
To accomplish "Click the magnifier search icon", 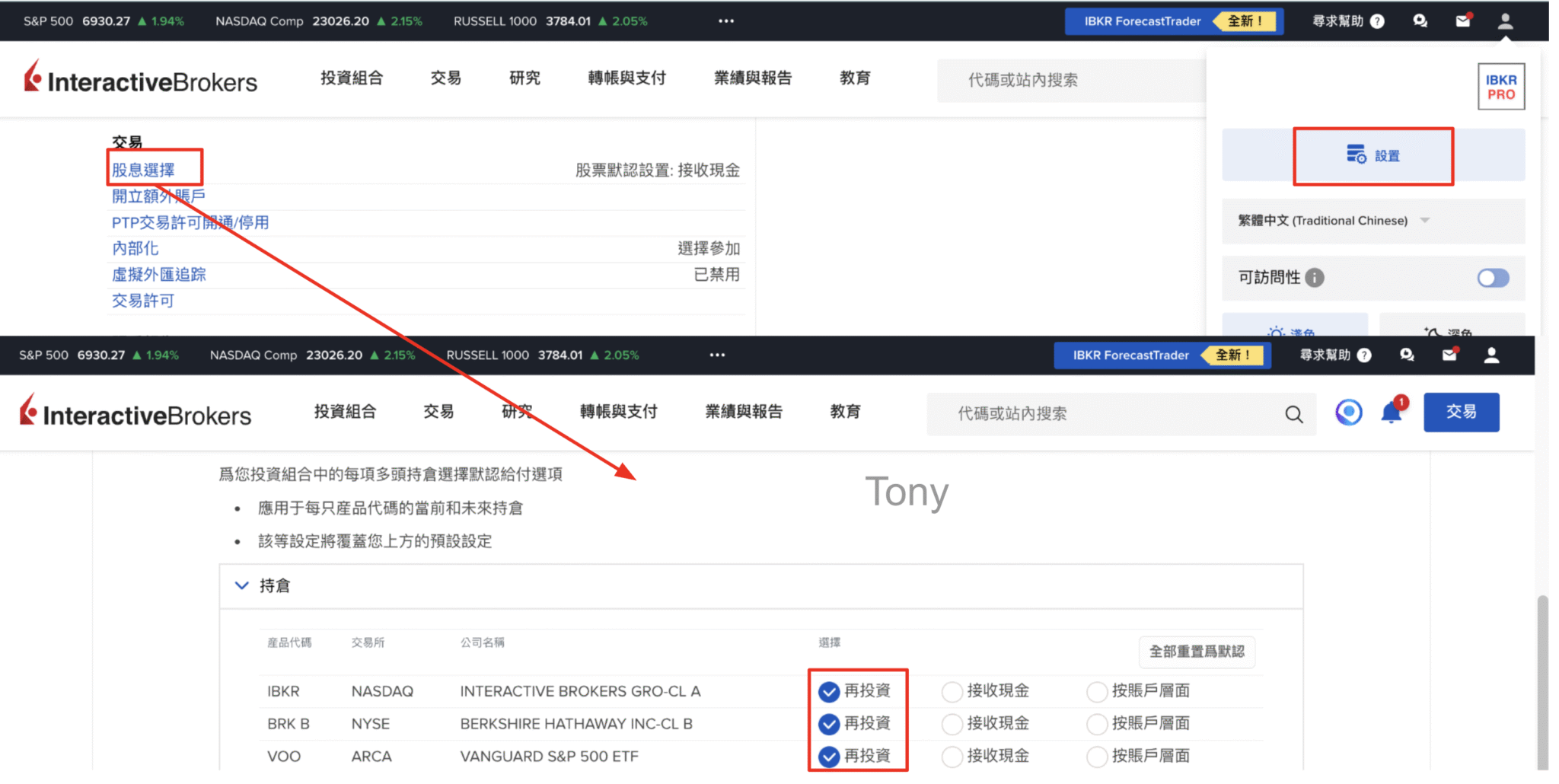I will [1293, 414].
